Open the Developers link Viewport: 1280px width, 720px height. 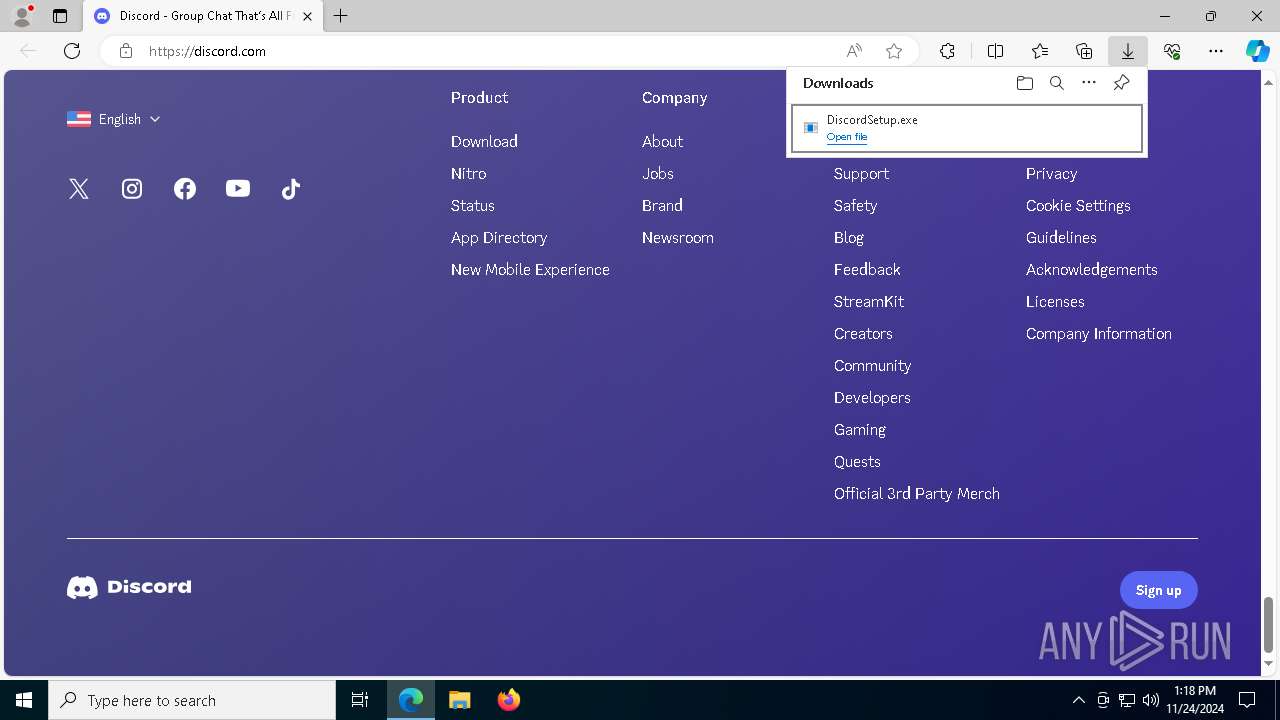tap(872, 397)
